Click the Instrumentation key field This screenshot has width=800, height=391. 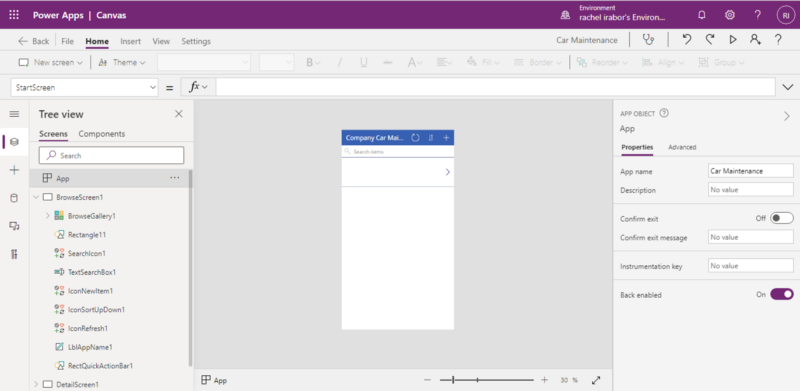tap(751, 265)
